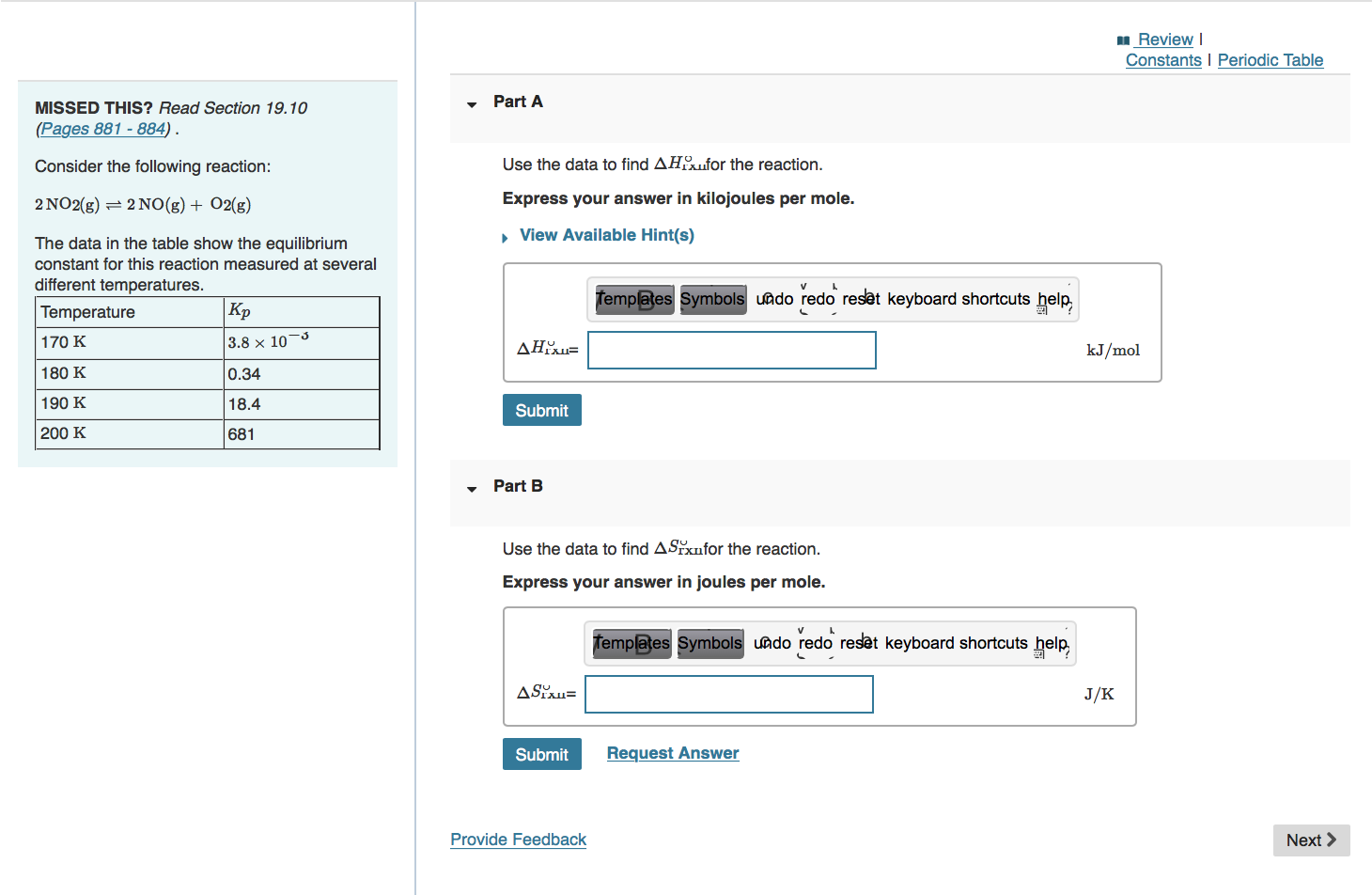Select the Temperature column header

pos(130,312)
